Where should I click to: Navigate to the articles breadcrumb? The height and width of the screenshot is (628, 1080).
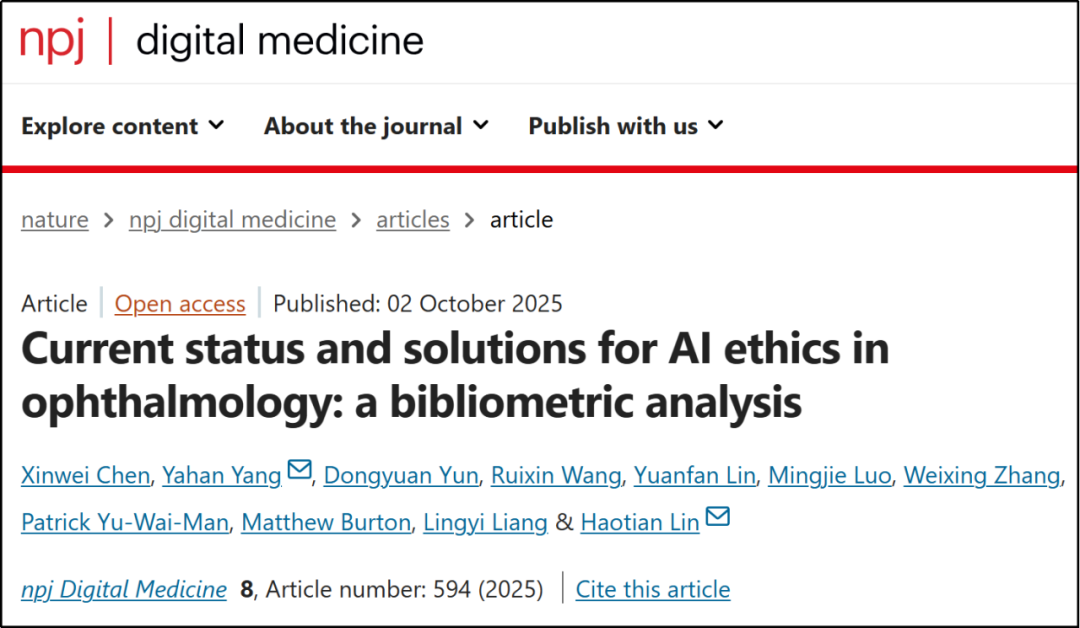(x=413, y=220)
